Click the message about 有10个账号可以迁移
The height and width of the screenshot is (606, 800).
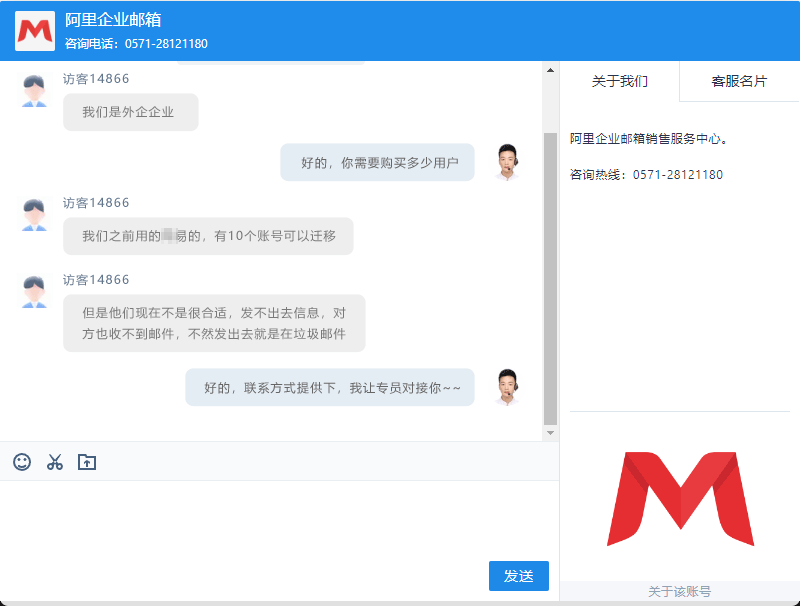point(208,236)
